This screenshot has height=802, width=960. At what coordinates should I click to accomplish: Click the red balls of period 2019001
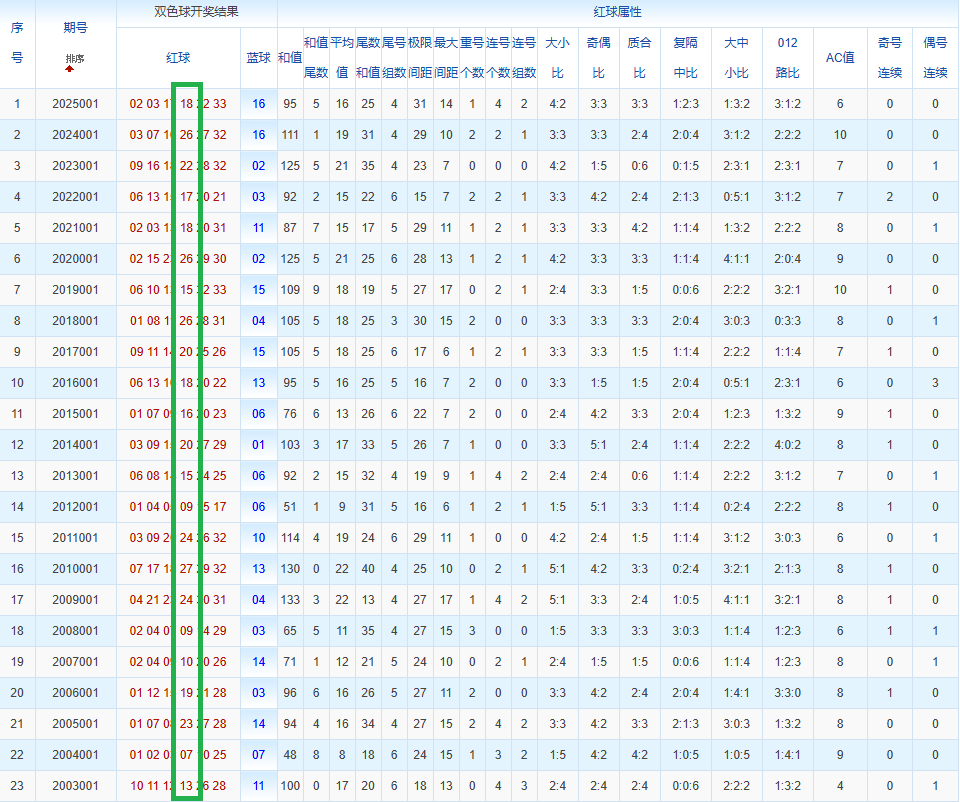point(178,290)
